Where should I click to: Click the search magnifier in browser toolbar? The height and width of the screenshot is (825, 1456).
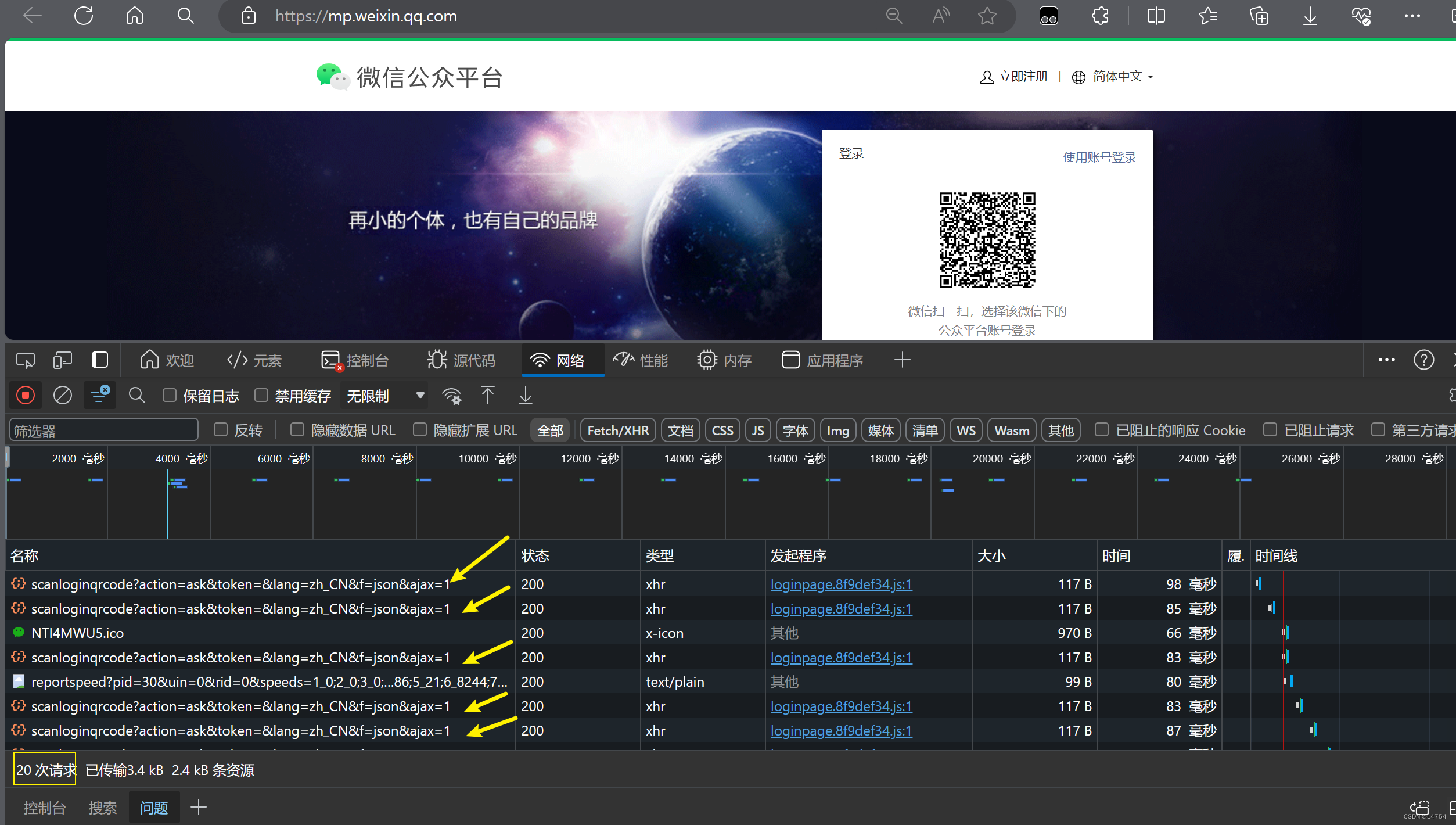coord(185,16)
